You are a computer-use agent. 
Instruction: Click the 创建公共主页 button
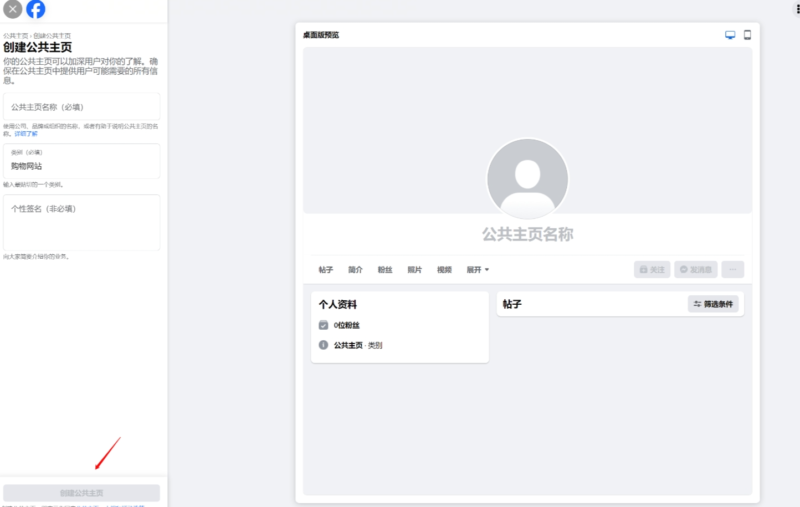pyautogui.click(x=82, y=493)
